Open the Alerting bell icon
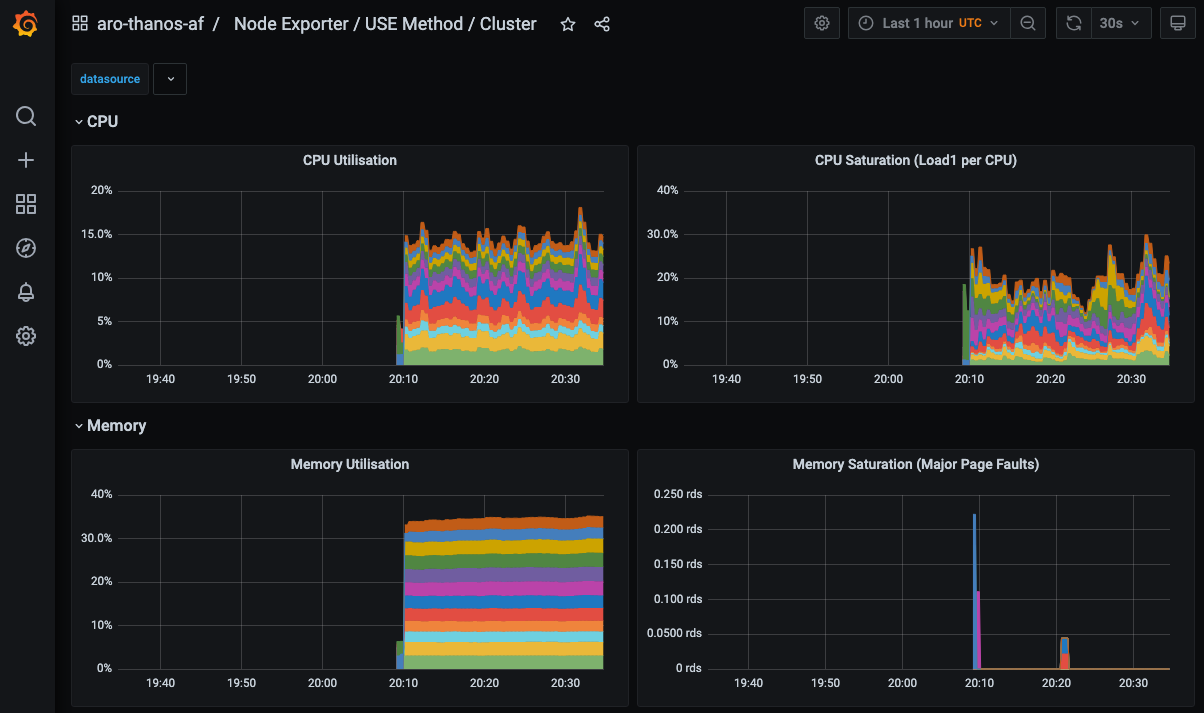The image size is (1204, 713). point(26,292)
